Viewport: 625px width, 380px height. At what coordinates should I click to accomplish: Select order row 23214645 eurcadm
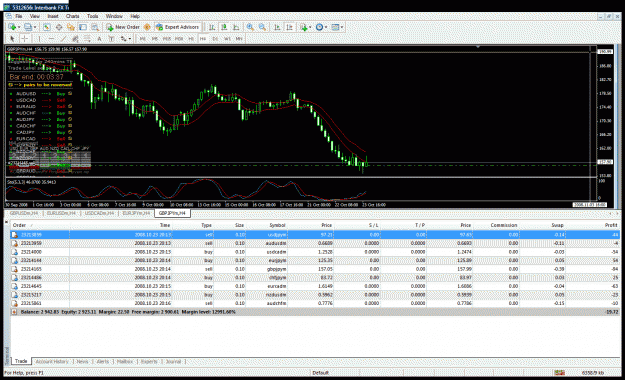(x=315, y=286)
